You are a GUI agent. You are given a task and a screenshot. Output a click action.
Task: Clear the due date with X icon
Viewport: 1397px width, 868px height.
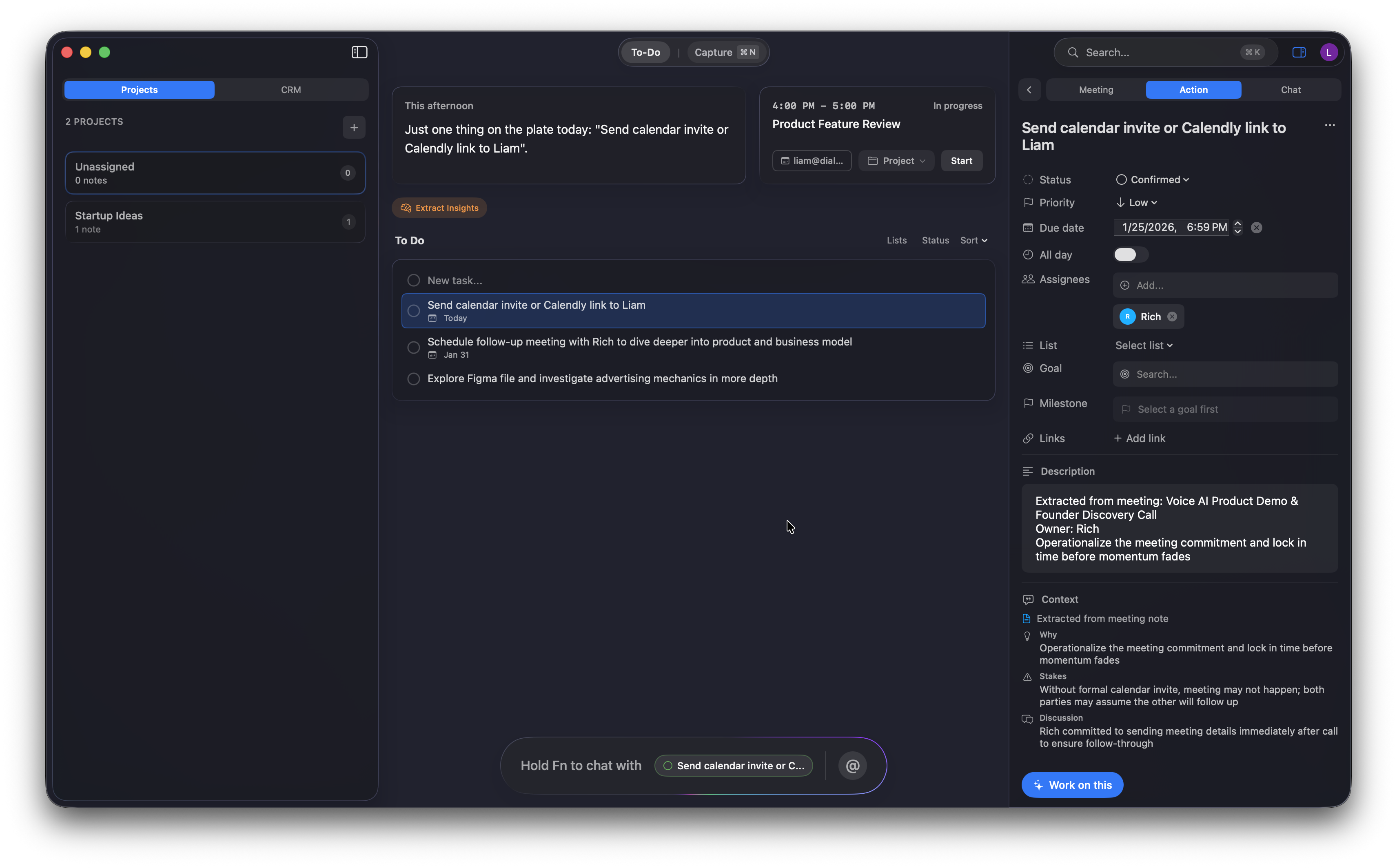(x=1256, y=228)
